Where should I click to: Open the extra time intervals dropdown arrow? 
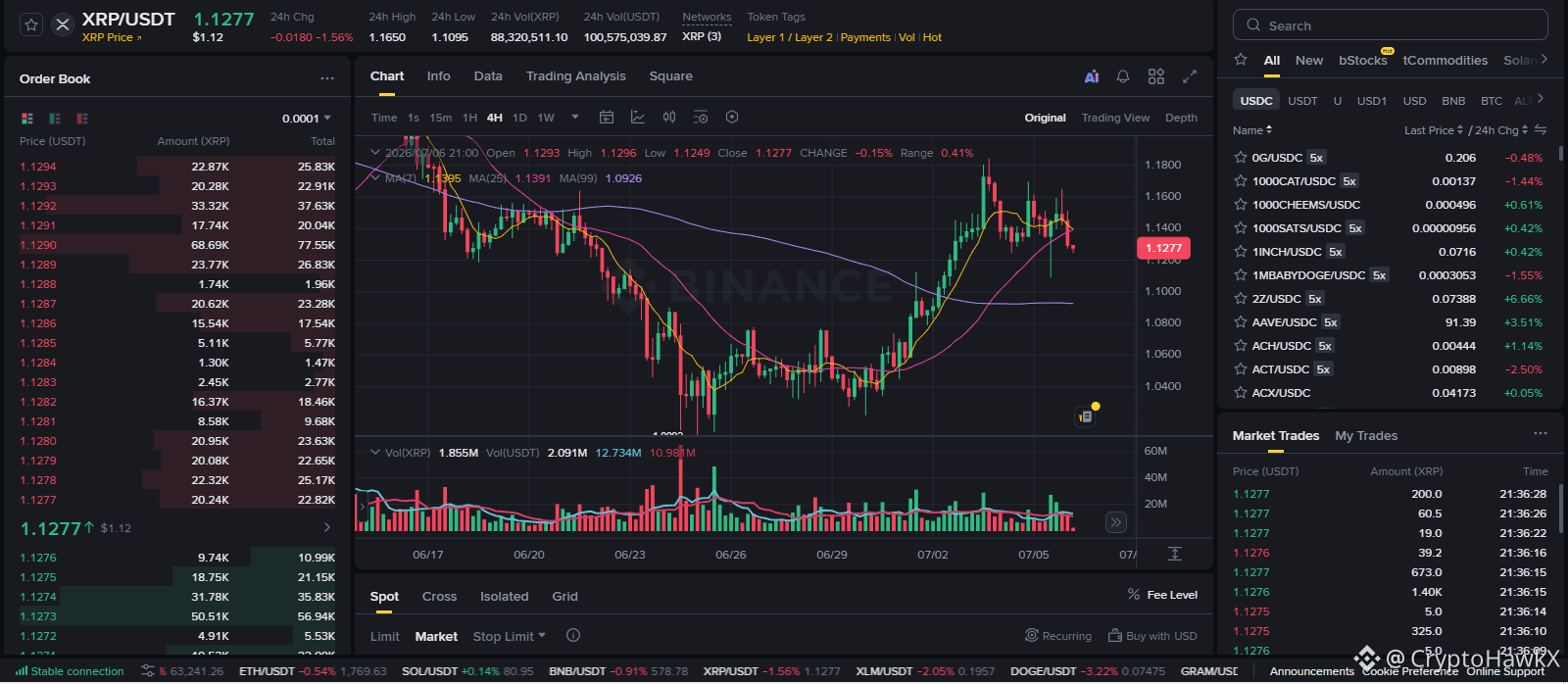tap(575, 117)
